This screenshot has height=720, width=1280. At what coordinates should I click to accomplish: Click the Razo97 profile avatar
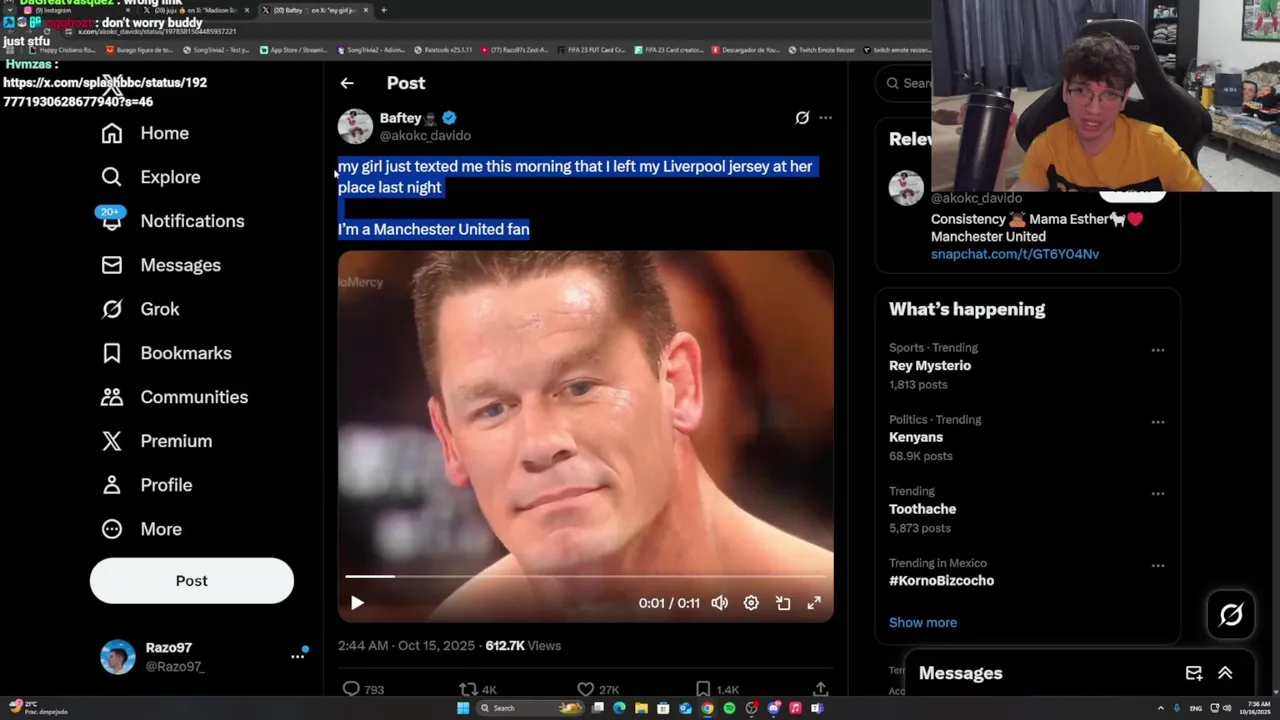tap(118, 657)
